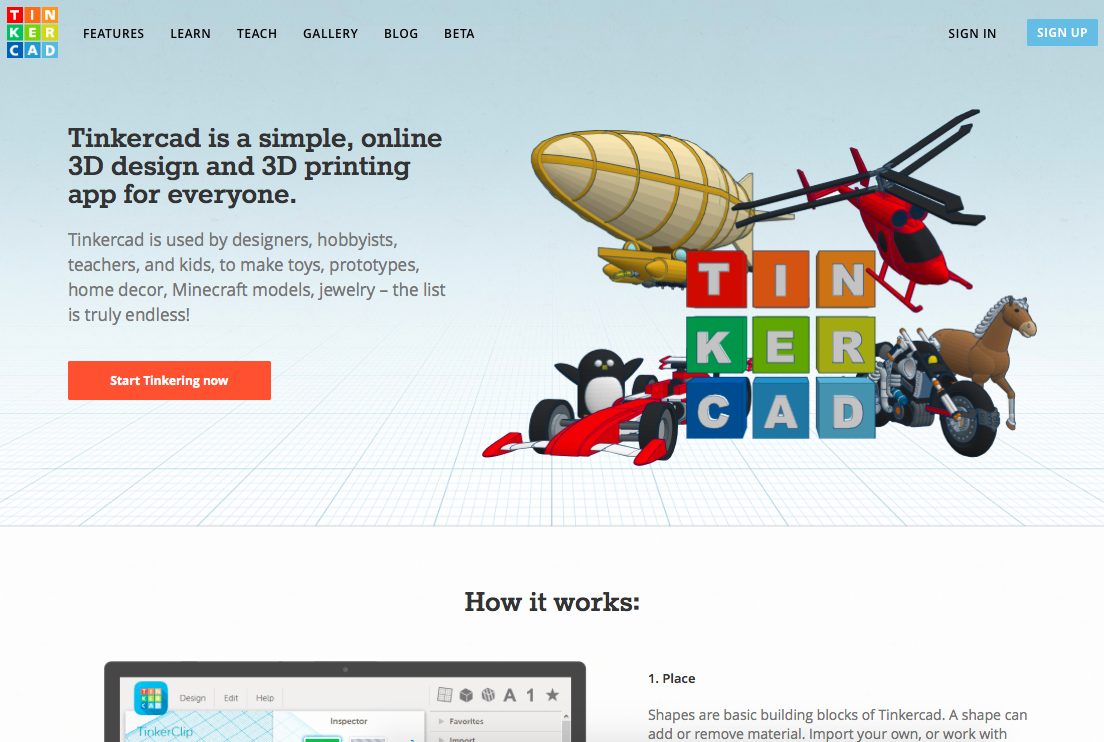Visit the BLOG page
Viewport: 1104px width, 742px height.
coord(401,33)
